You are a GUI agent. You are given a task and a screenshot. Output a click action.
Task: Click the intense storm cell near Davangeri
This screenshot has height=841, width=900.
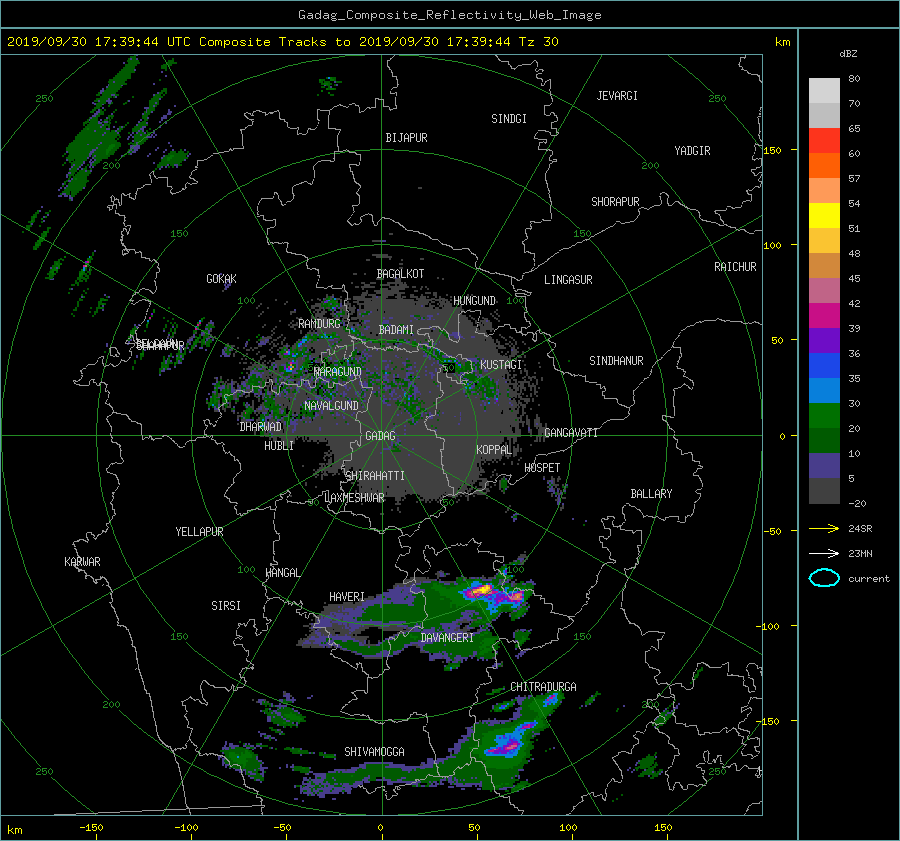coord(494,593)
